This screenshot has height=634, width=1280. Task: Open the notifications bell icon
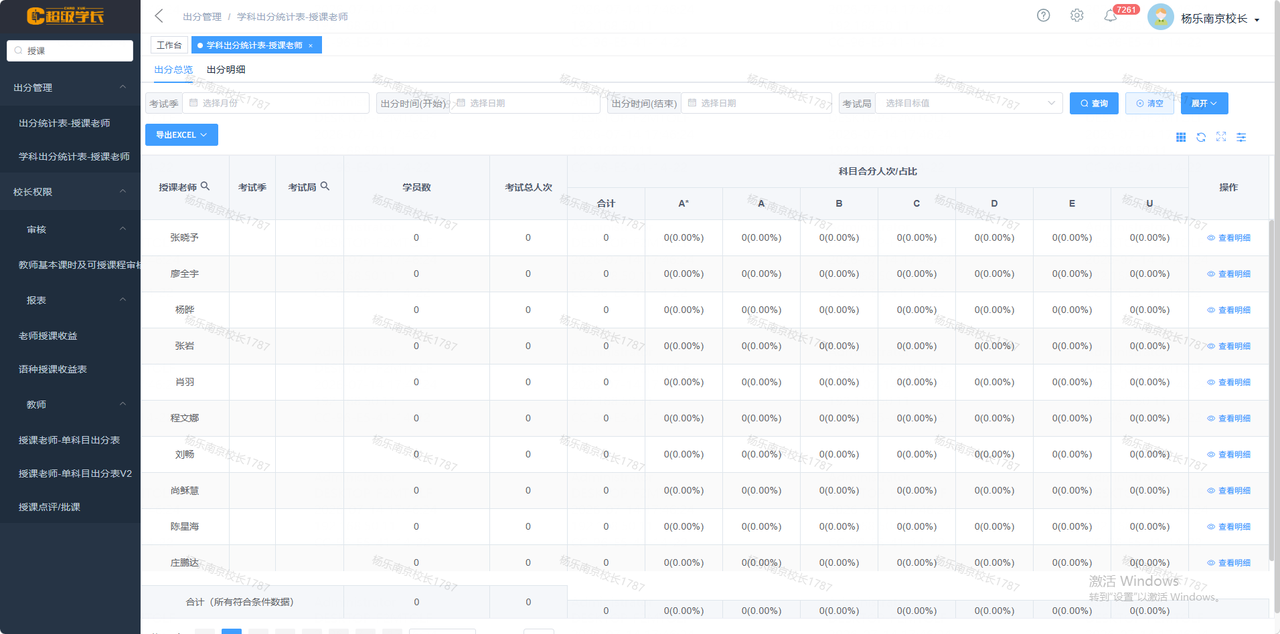click(x=1110, y=16)
